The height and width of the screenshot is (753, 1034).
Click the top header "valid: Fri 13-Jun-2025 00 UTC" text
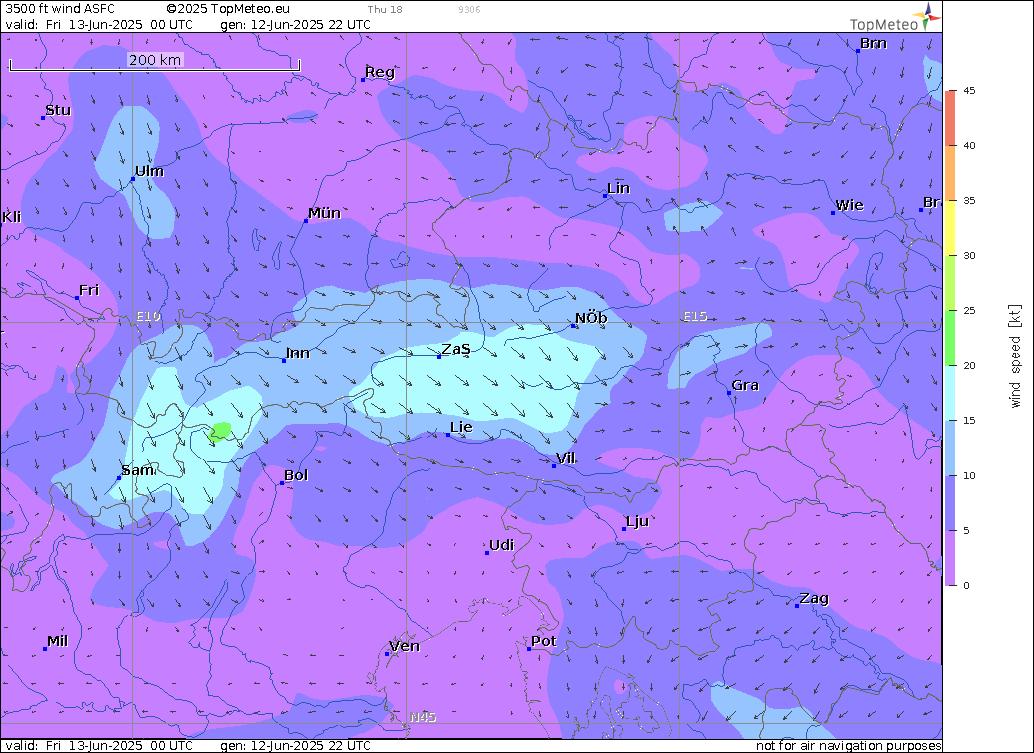[99, 24]
